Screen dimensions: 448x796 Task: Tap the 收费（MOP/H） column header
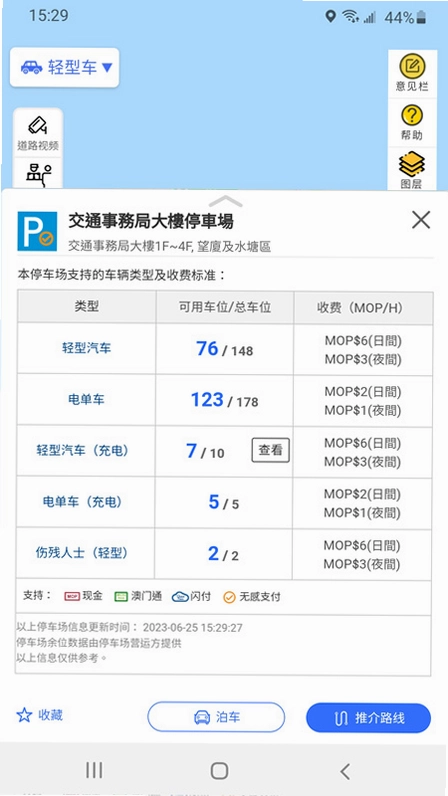pyautogui.click(x=363, y=307)
